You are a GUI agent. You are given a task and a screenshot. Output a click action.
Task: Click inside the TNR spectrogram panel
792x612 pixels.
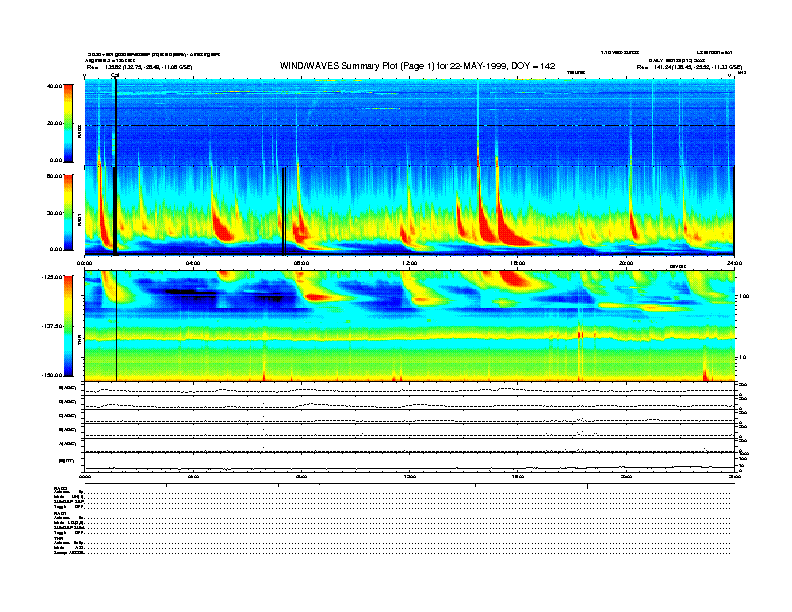tap(409, 326)
